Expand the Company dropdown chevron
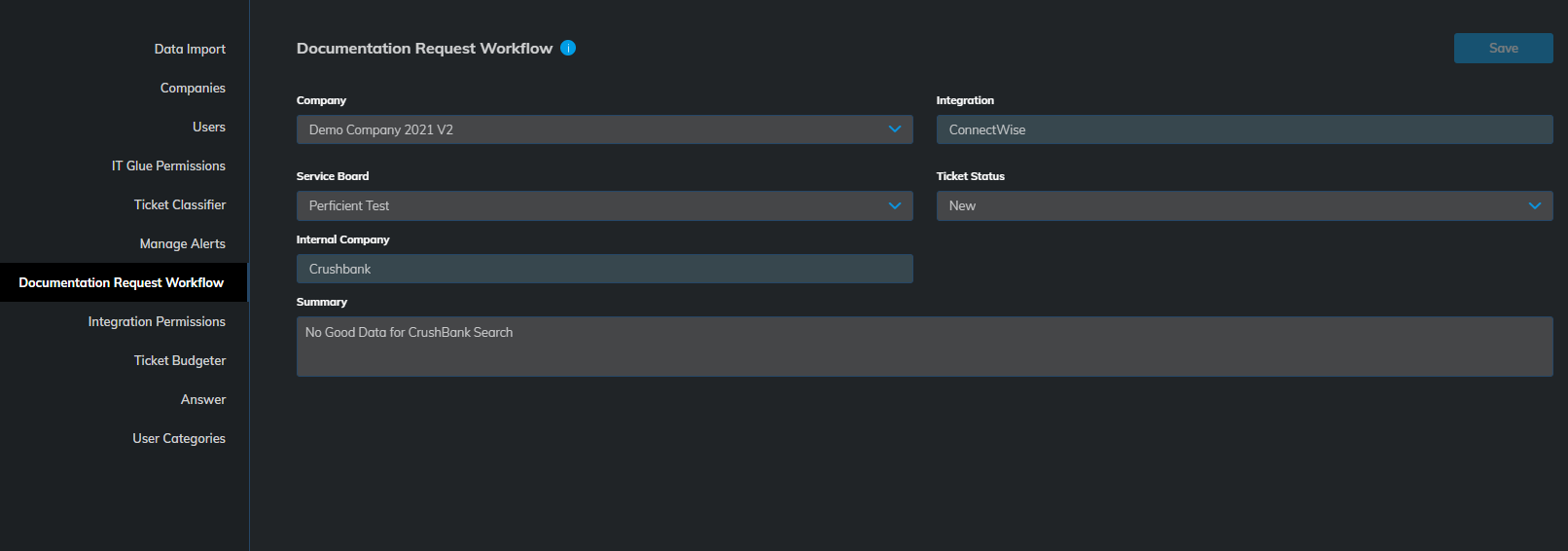The image size is (1568, 551). [895, 129]
